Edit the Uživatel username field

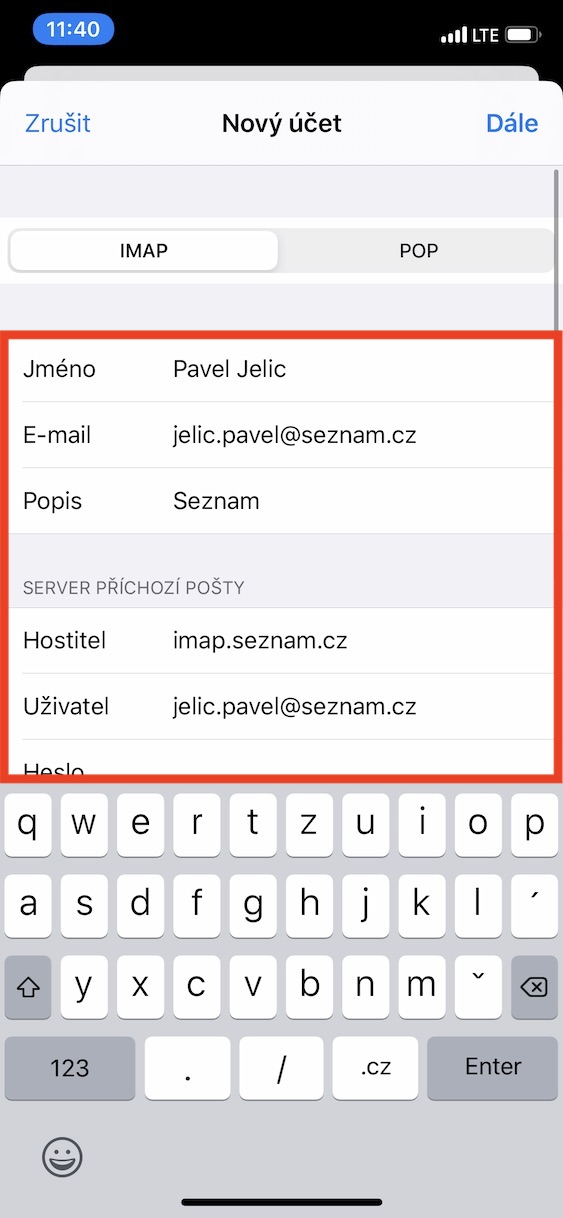pos(281,707)
